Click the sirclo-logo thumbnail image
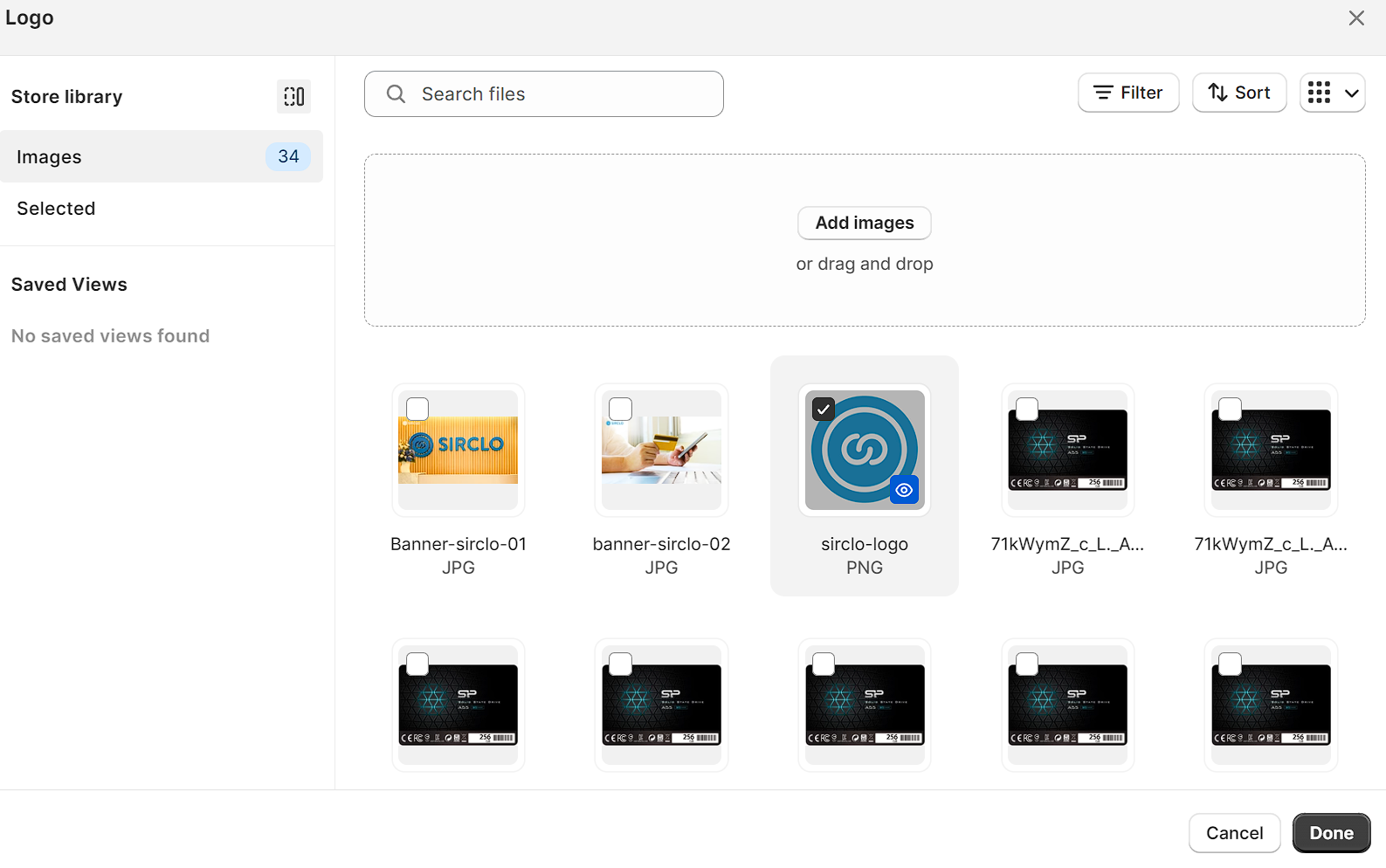Screen dimensions: 1386x868 (x=865, y=450)
